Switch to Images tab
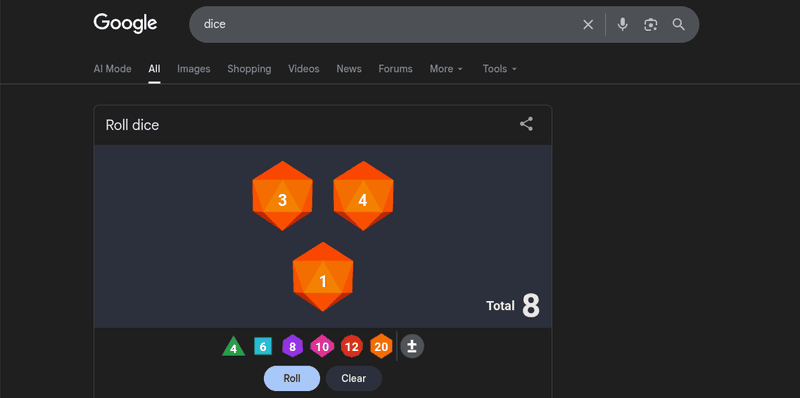 pyautogui.click(x=193, y=69)
